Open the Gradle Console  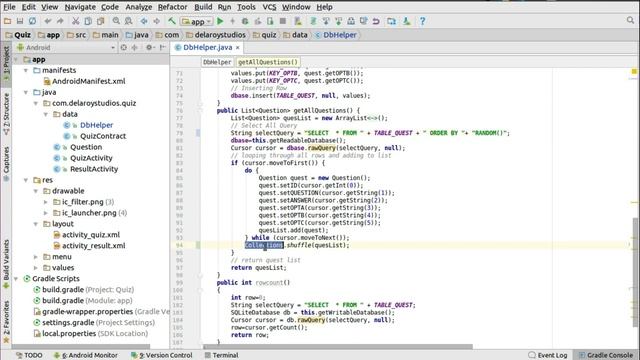(x=606, y=355)
